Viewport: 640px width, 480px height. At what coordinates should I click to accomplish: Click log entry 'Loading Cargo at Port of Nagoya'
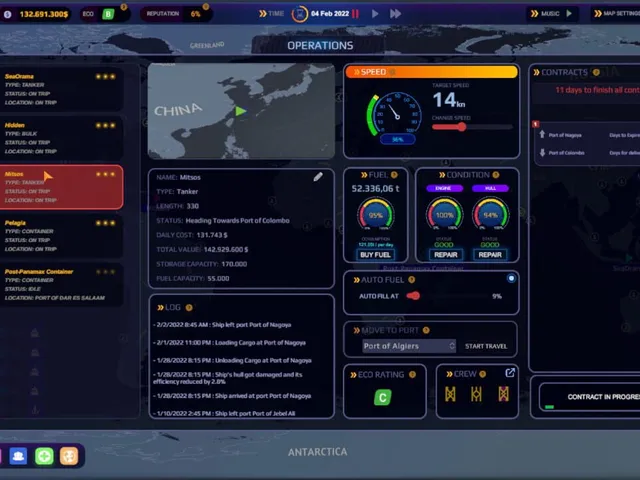point(229,343)
